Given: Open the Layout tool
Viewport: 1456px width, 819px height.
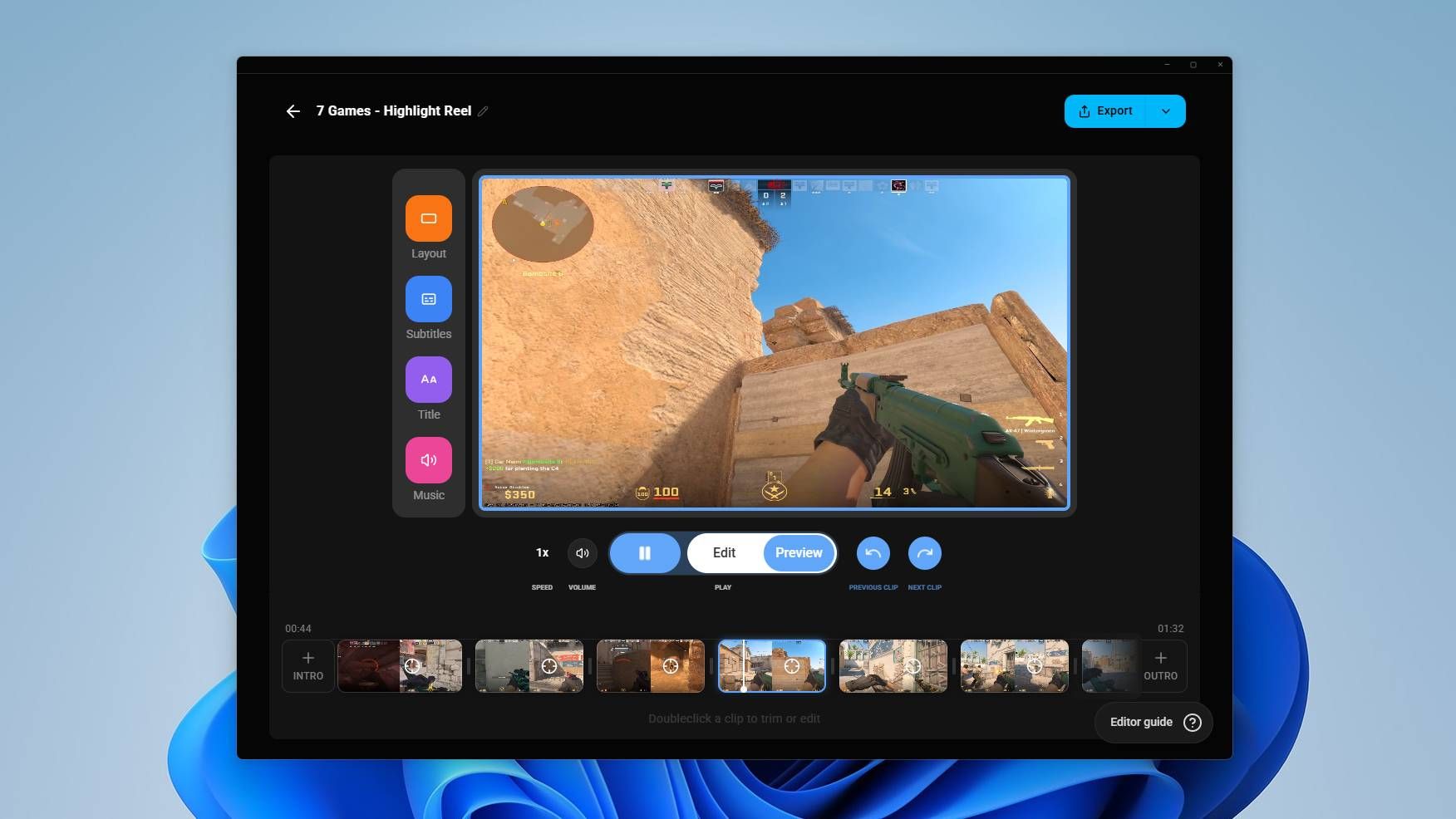Looking at the screenshot, I should tap(429, 218).
